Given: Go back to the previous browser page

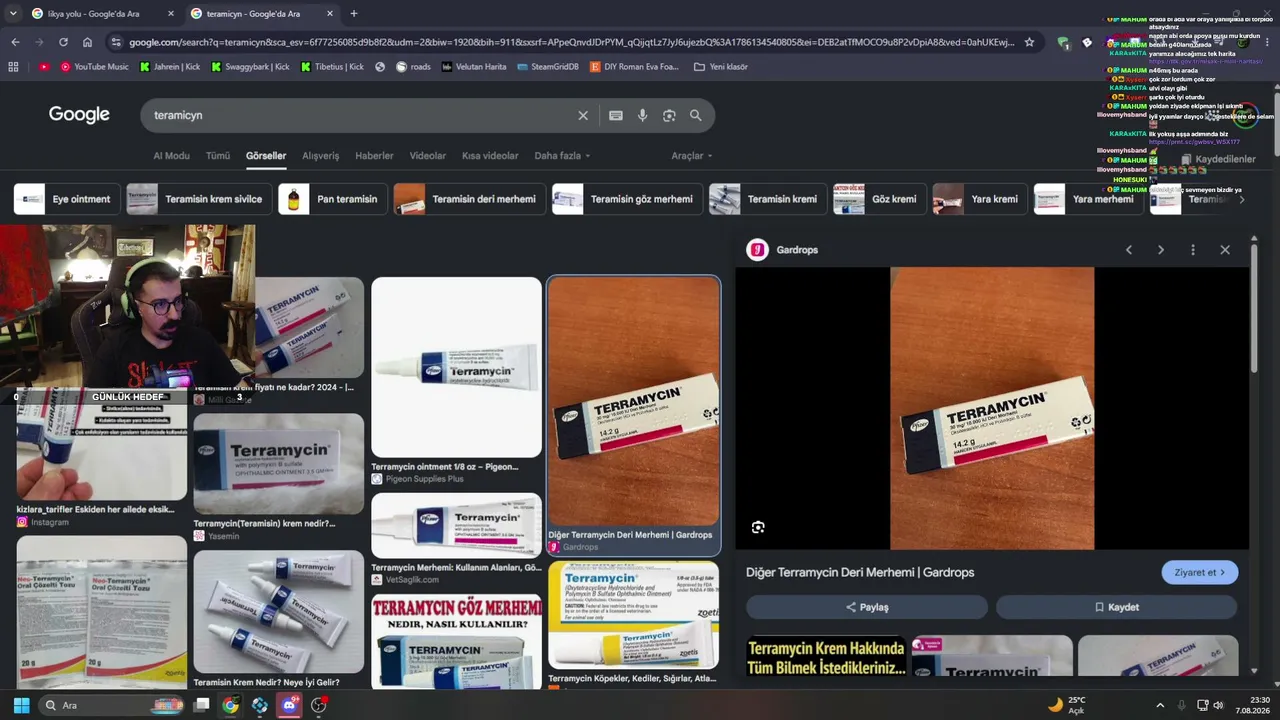Looking at the screenshot, I should tap(15, 42).
